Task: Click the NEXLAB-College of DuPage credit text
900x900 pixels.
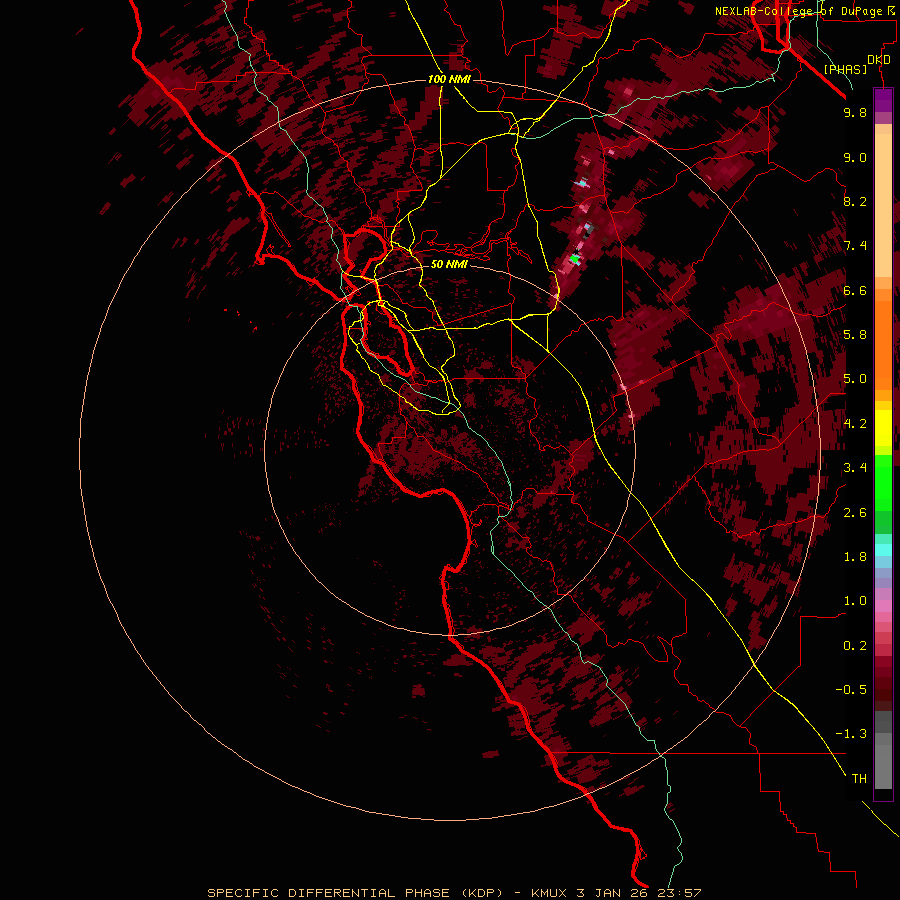Action: click(x=799, y=11)
